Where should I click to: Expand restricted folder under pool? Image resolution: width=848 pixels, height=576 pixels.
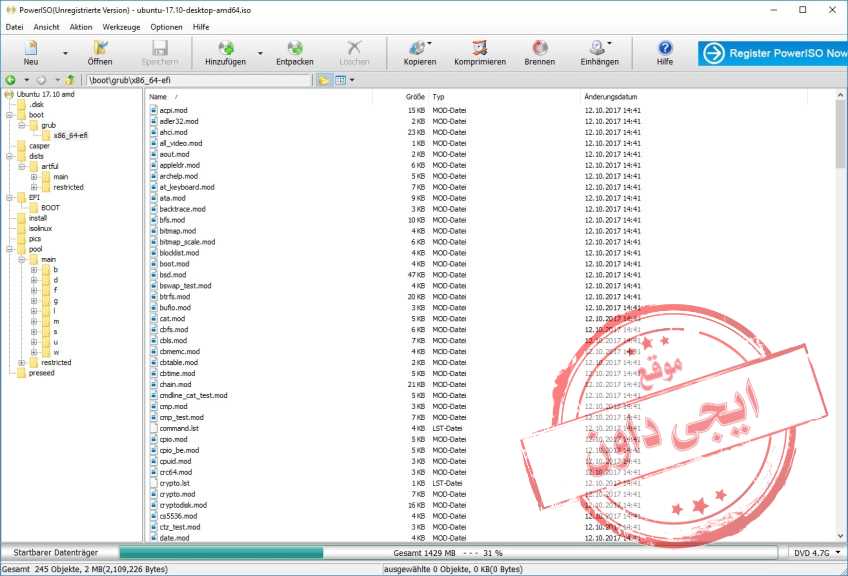22,363
